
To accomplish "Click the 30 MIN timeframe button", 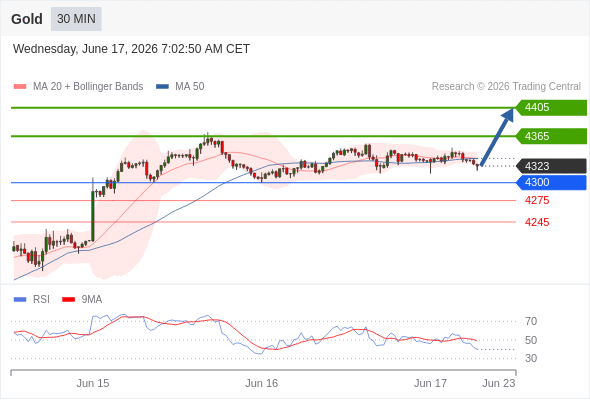I will [76, 19].
